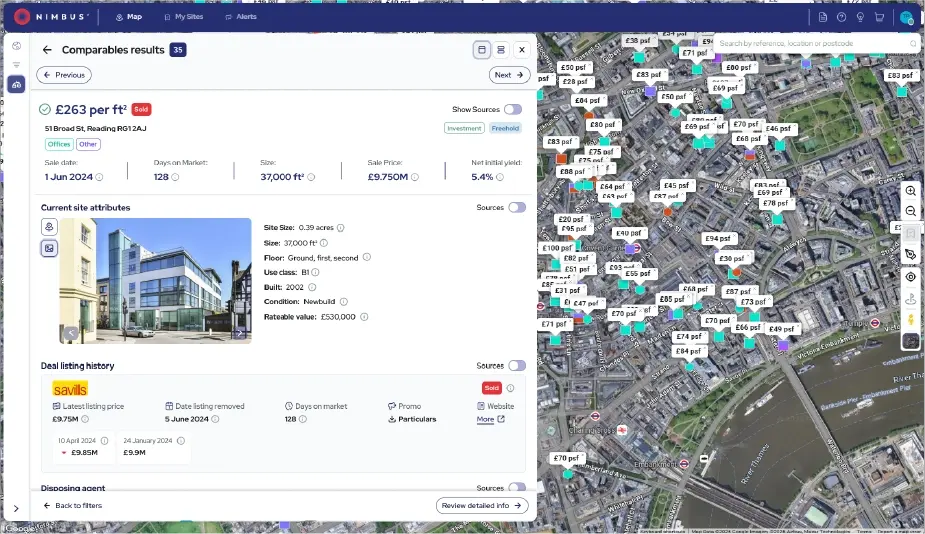925x534 pixels.
Task: Go to the Alerts tab
Action: pyautogui.click(x=242, y=17)
